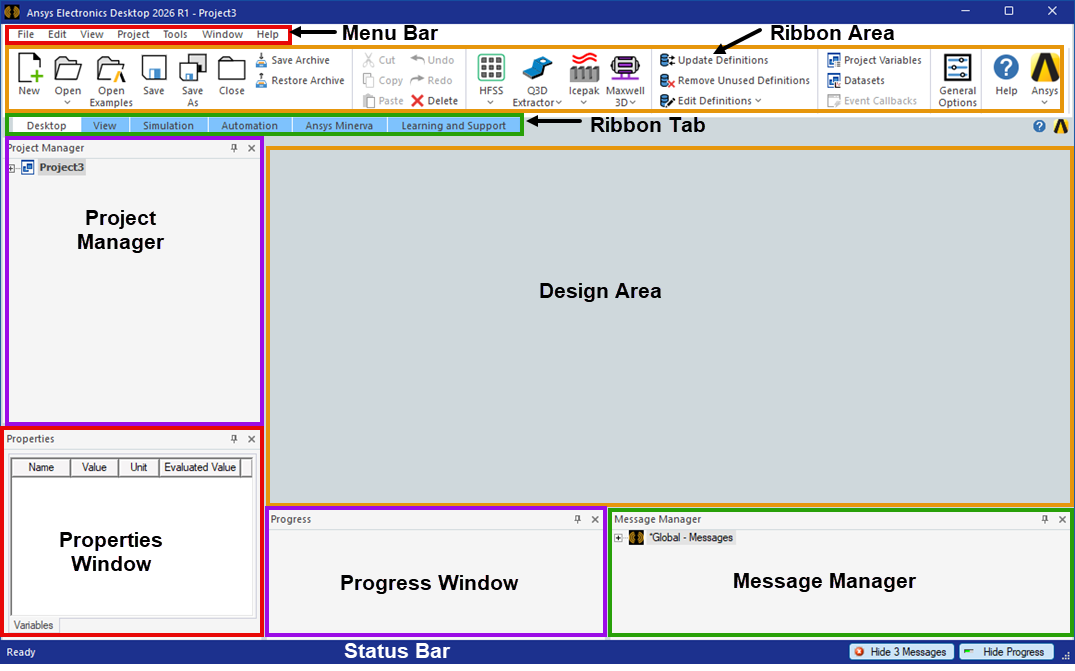Viewport: 1075px width, 671px height.
Task: Select the Variables tab in Properties
Action: click(33, 626)
